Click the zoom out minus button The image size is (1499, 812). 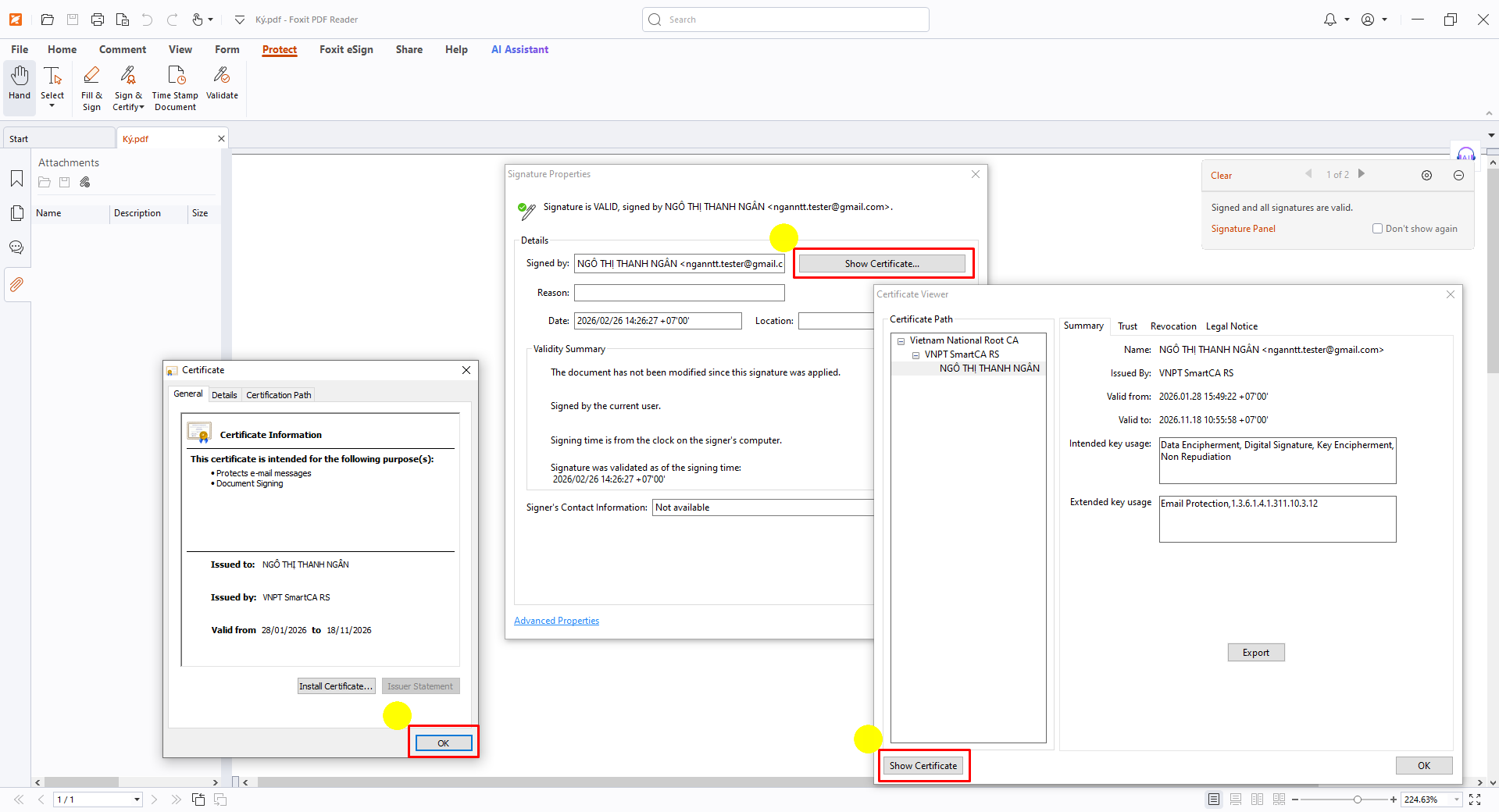[1295, 800]
